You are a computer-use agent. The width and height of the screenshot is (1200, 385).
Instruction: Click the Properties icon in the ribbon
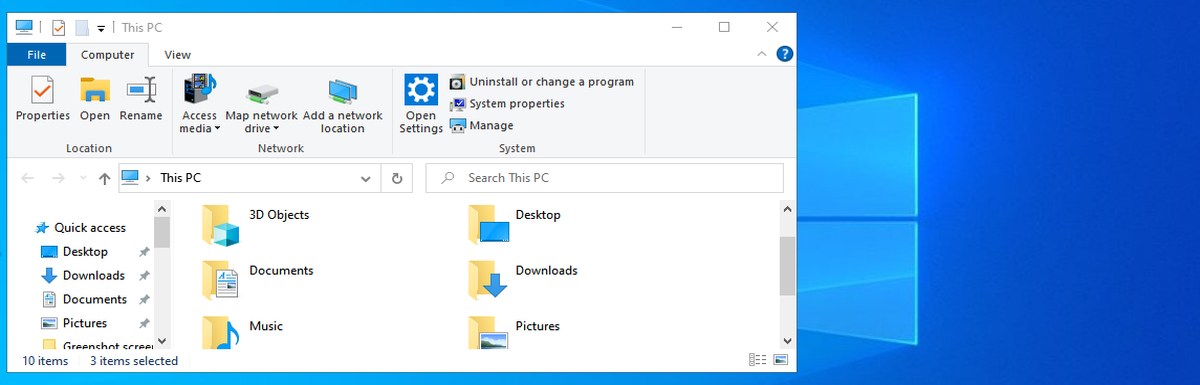[x=42, y=91]
